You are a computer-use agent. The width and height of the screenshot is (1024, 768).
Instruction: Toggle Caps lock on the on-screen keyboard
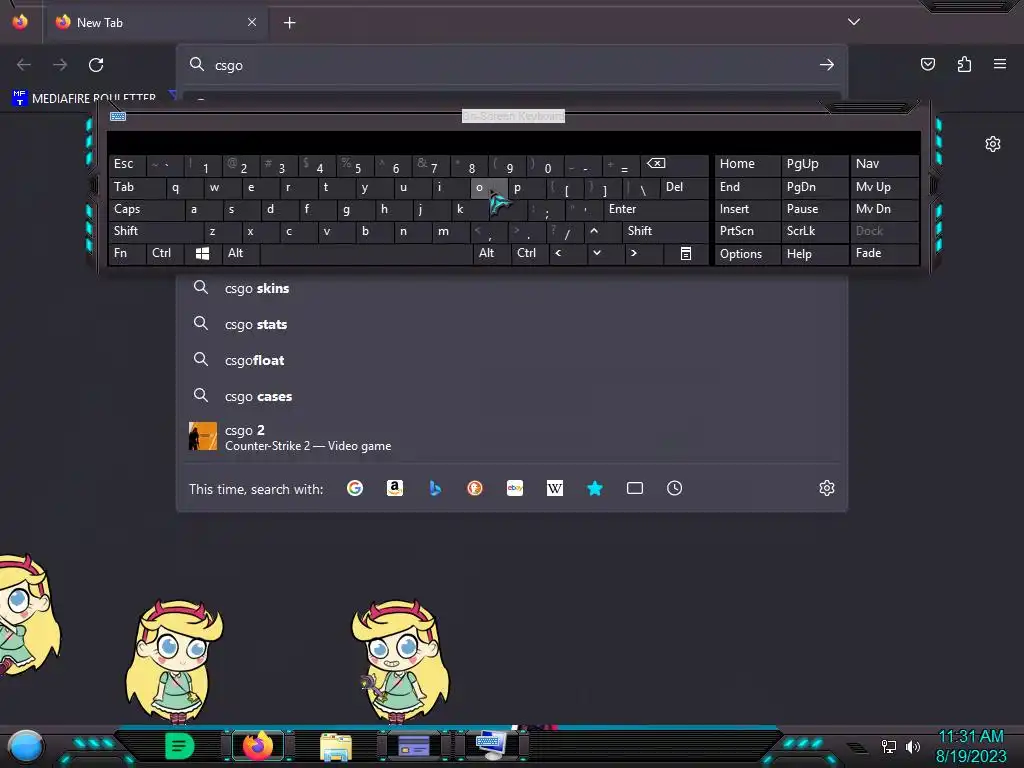[146, 209]
